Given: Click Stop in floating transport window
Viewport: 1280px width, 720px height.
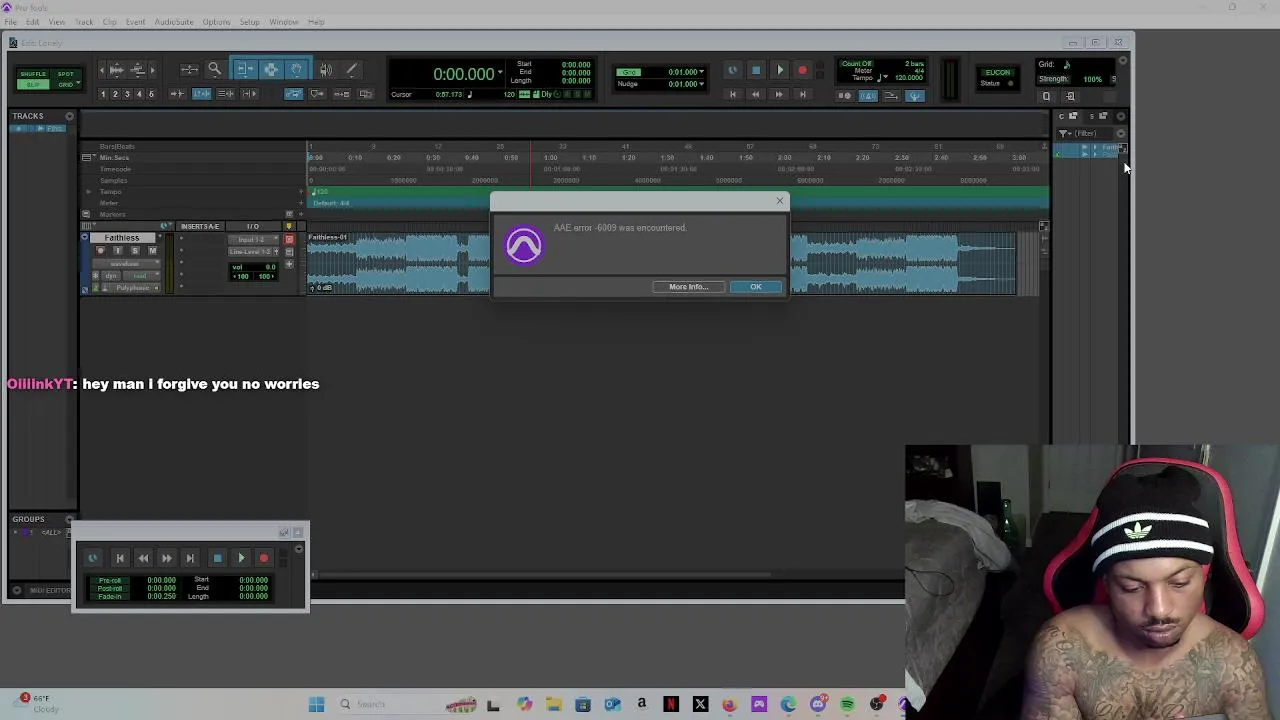Looking at the screenshot, I should [x=217, y=559].
